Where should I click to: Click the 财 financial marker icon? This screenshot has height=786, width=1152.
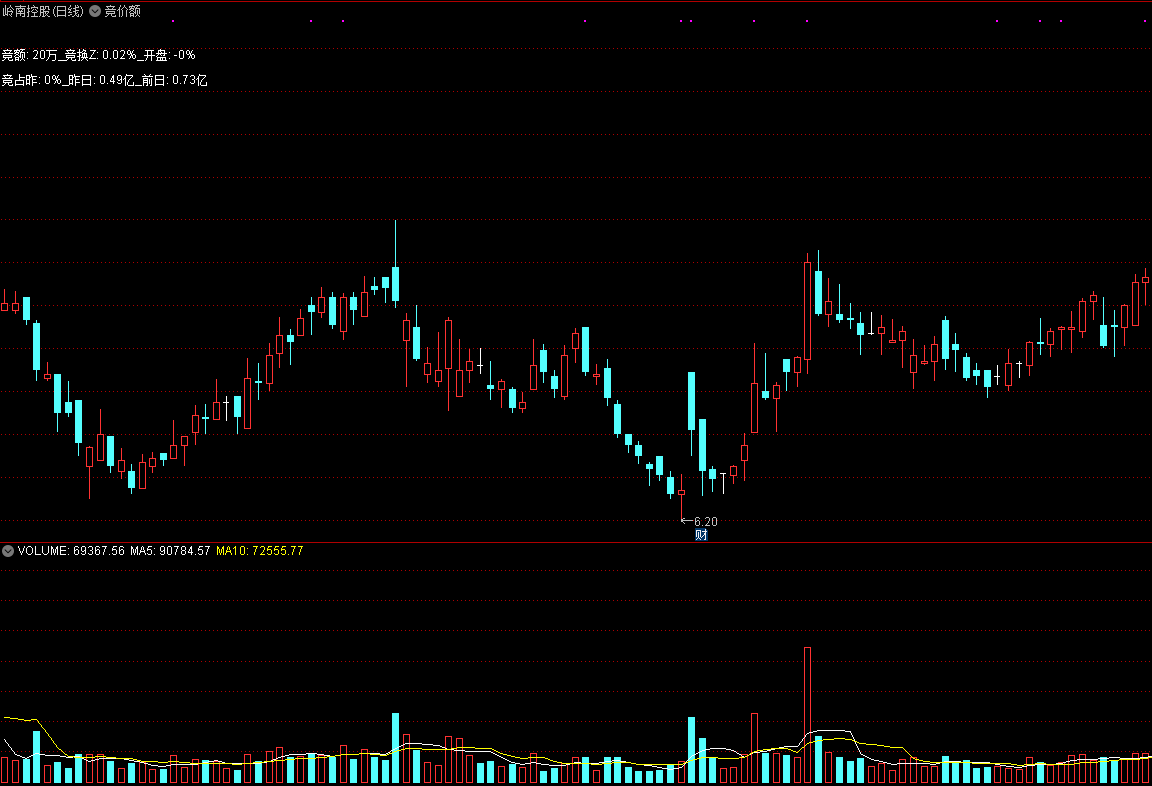[701, 535]
